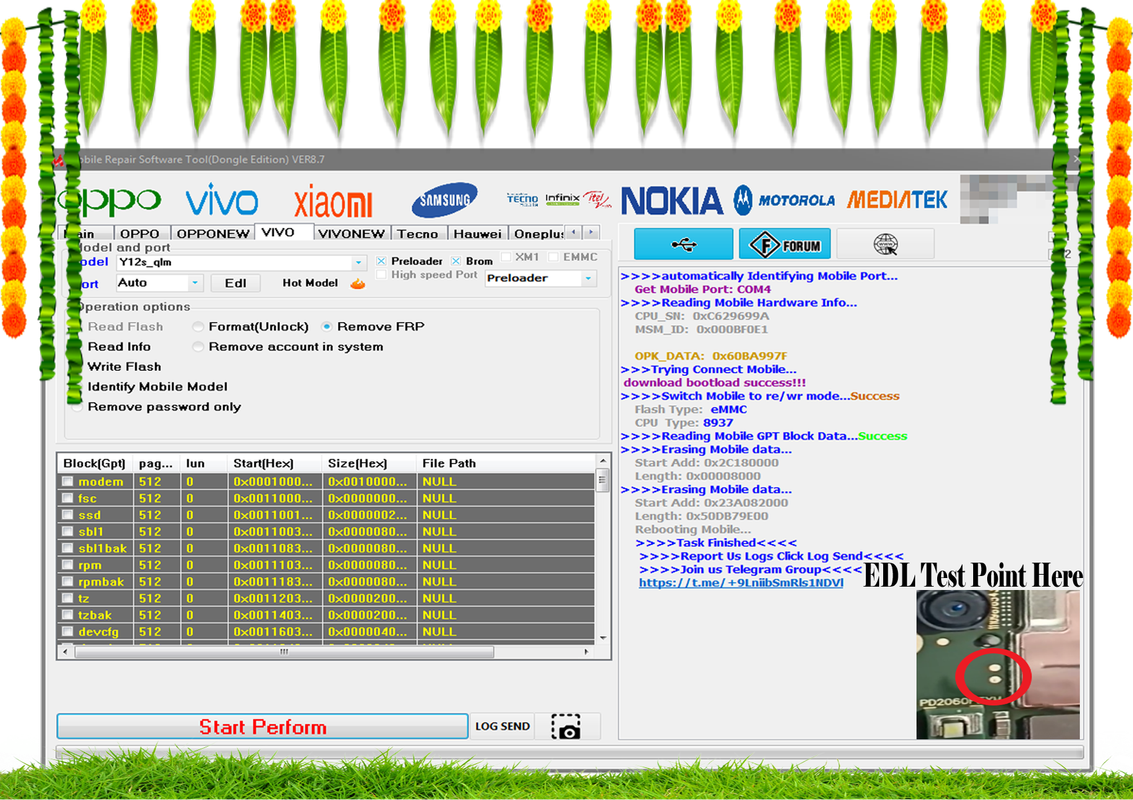Click partition table vertical scrollbar thumb
This screenshot has height=800, width=1133.
coord(603,480)
